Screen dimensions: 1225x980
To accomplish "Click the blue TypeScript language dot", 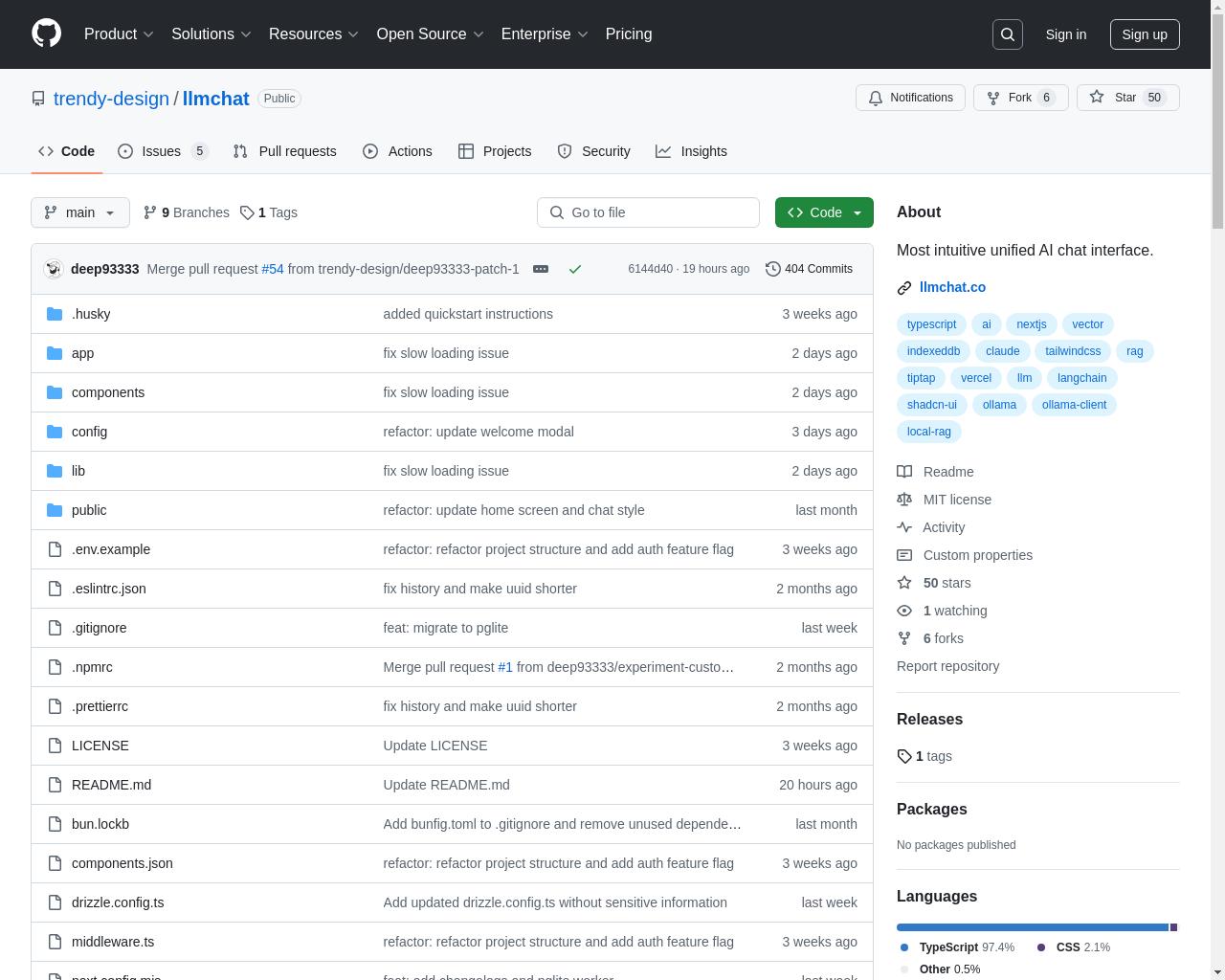I will pos(904,947).
